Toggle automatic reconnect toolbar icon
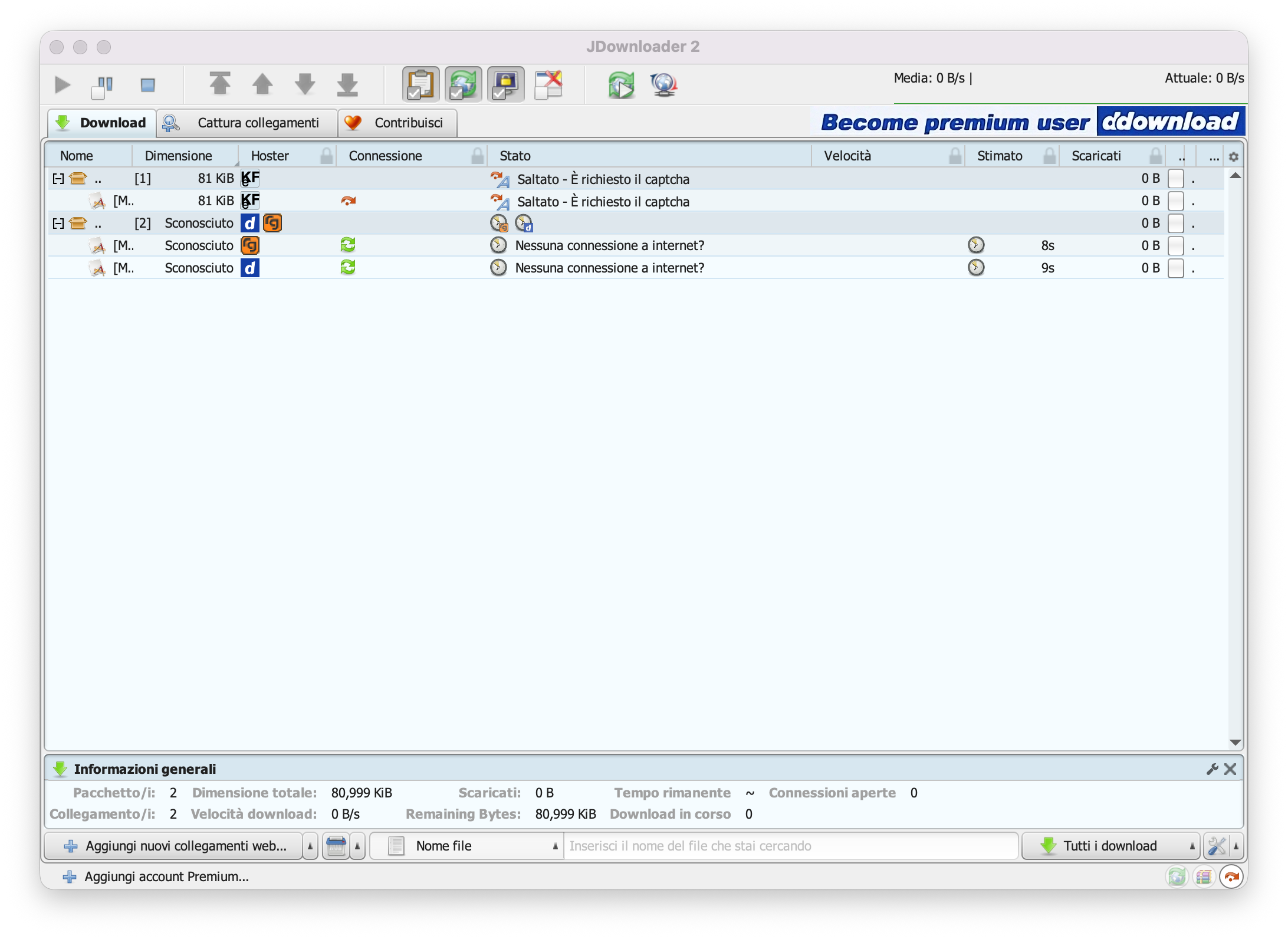The image size is (1288, 939). pyautogui.click(x=463, y=84)
